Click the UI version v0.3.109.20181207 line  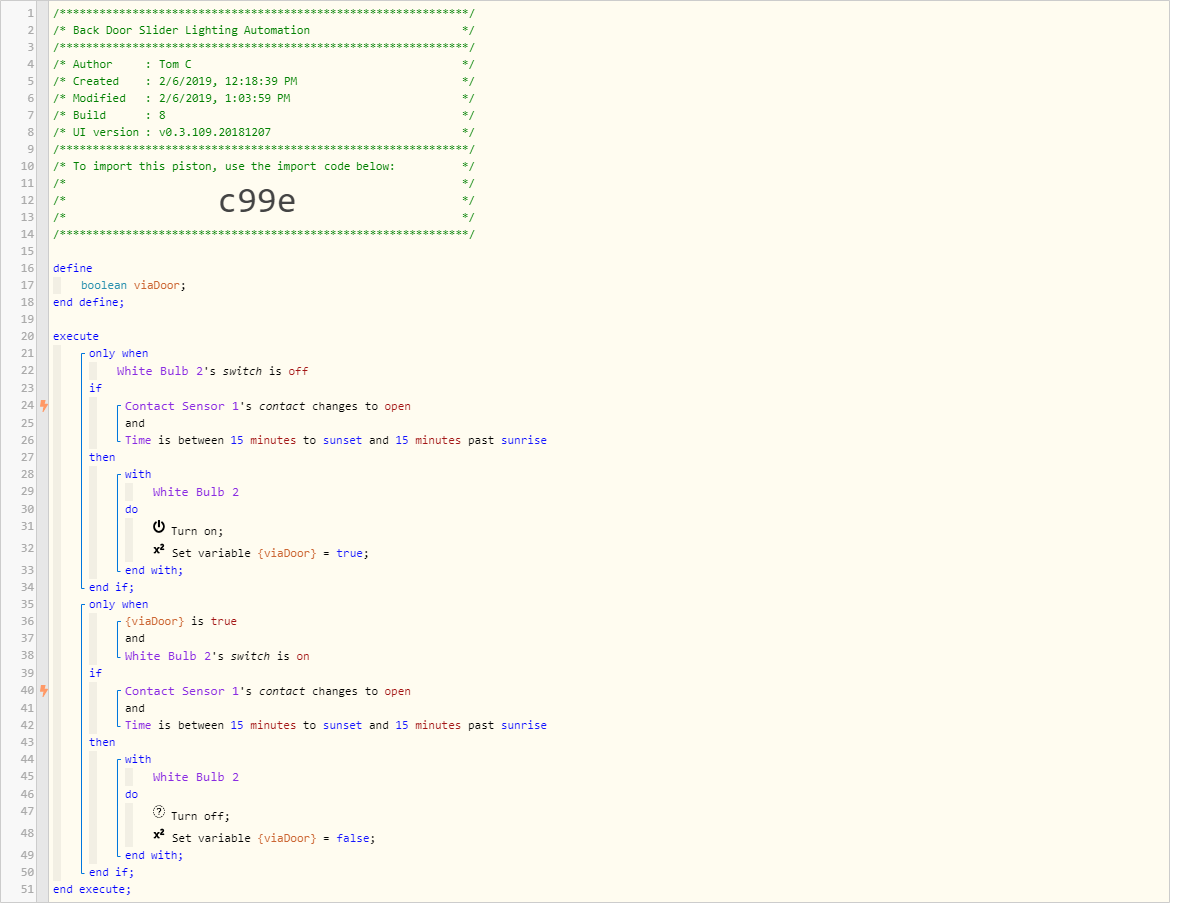tap(264, 132)
